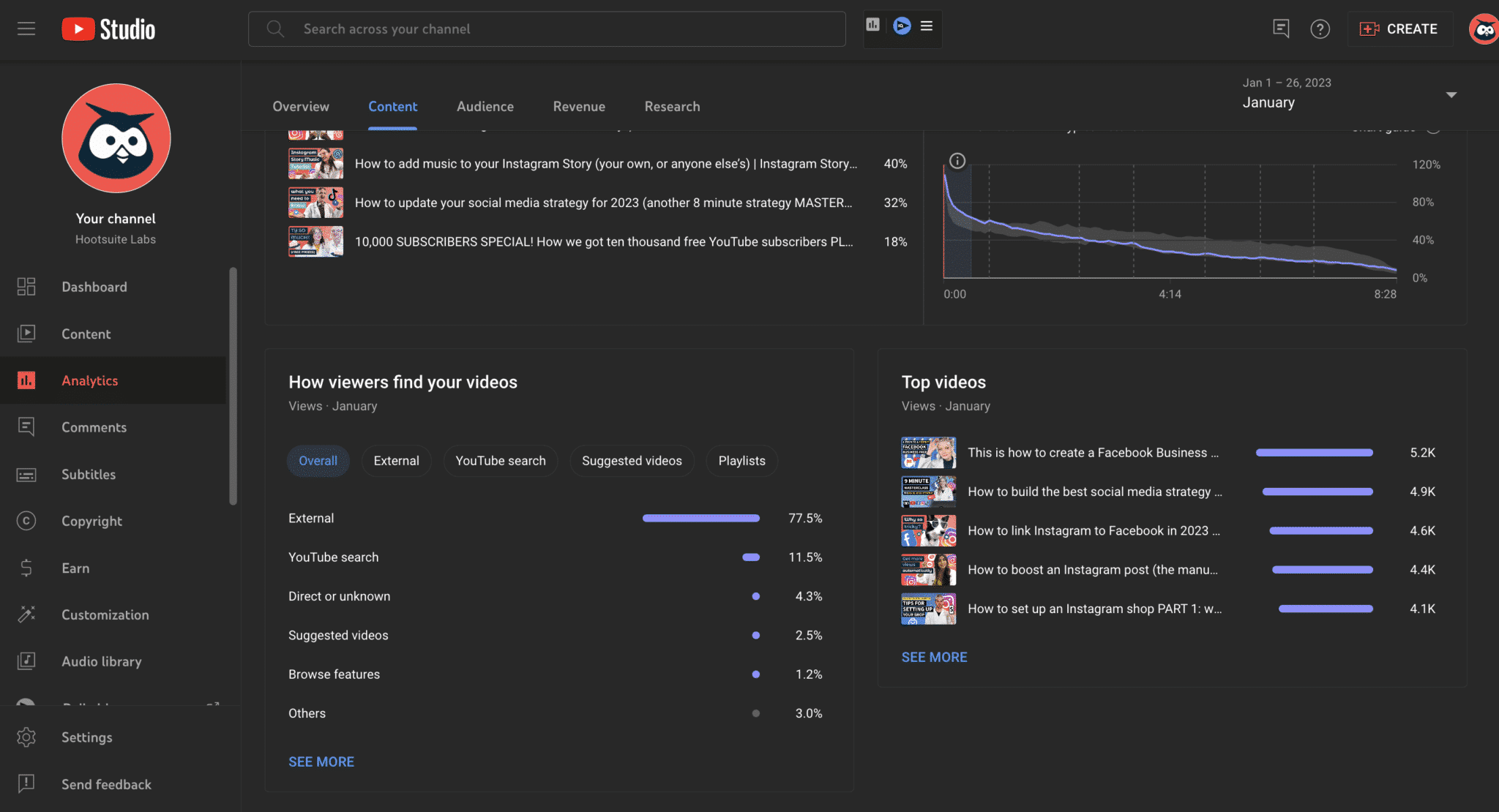The height and width of the screenshot is (812, 1499).
Task: Open the Dashboard from the sidebar
Action: [x=94, y=287]
